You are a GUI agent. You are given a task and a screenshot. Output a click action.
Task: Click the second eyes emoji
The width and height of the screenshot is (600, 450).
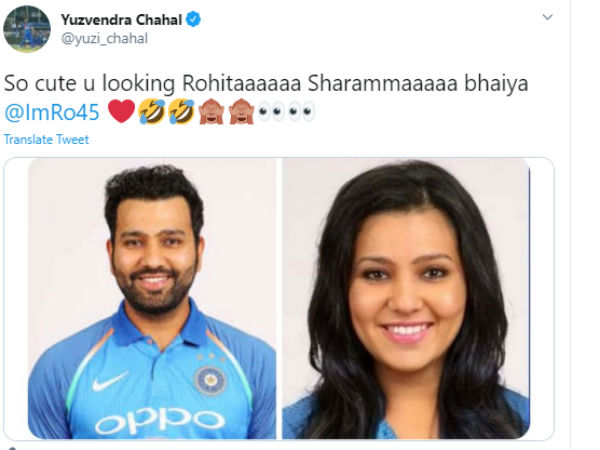tap(301, 111)
